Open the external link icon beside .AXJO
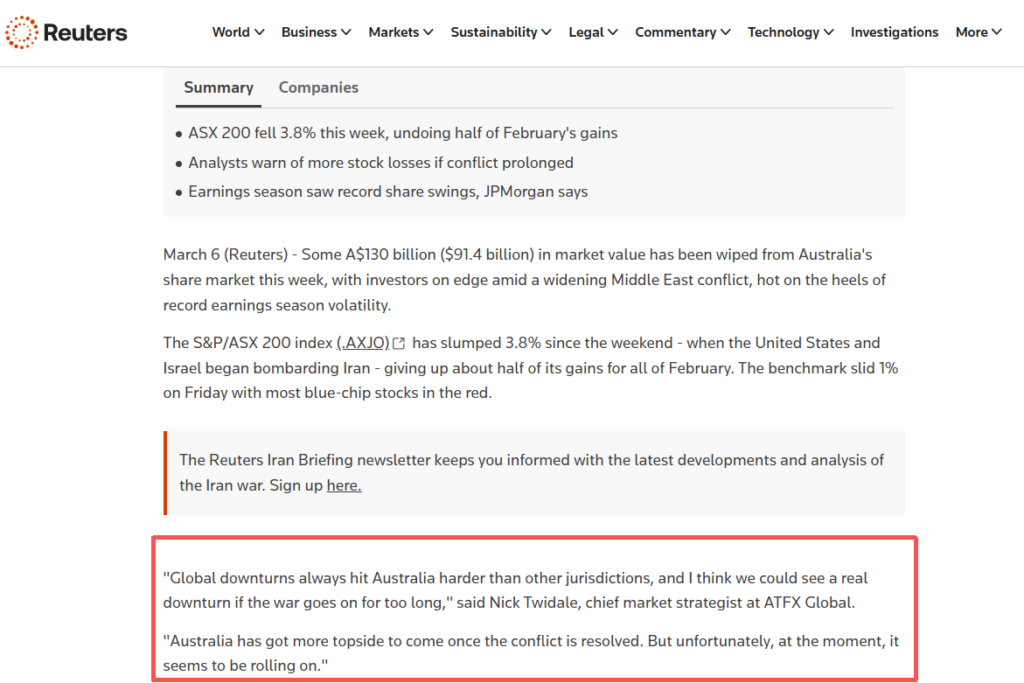The height and width of the screenshot is (683, 1024). [x=399, y=343]
